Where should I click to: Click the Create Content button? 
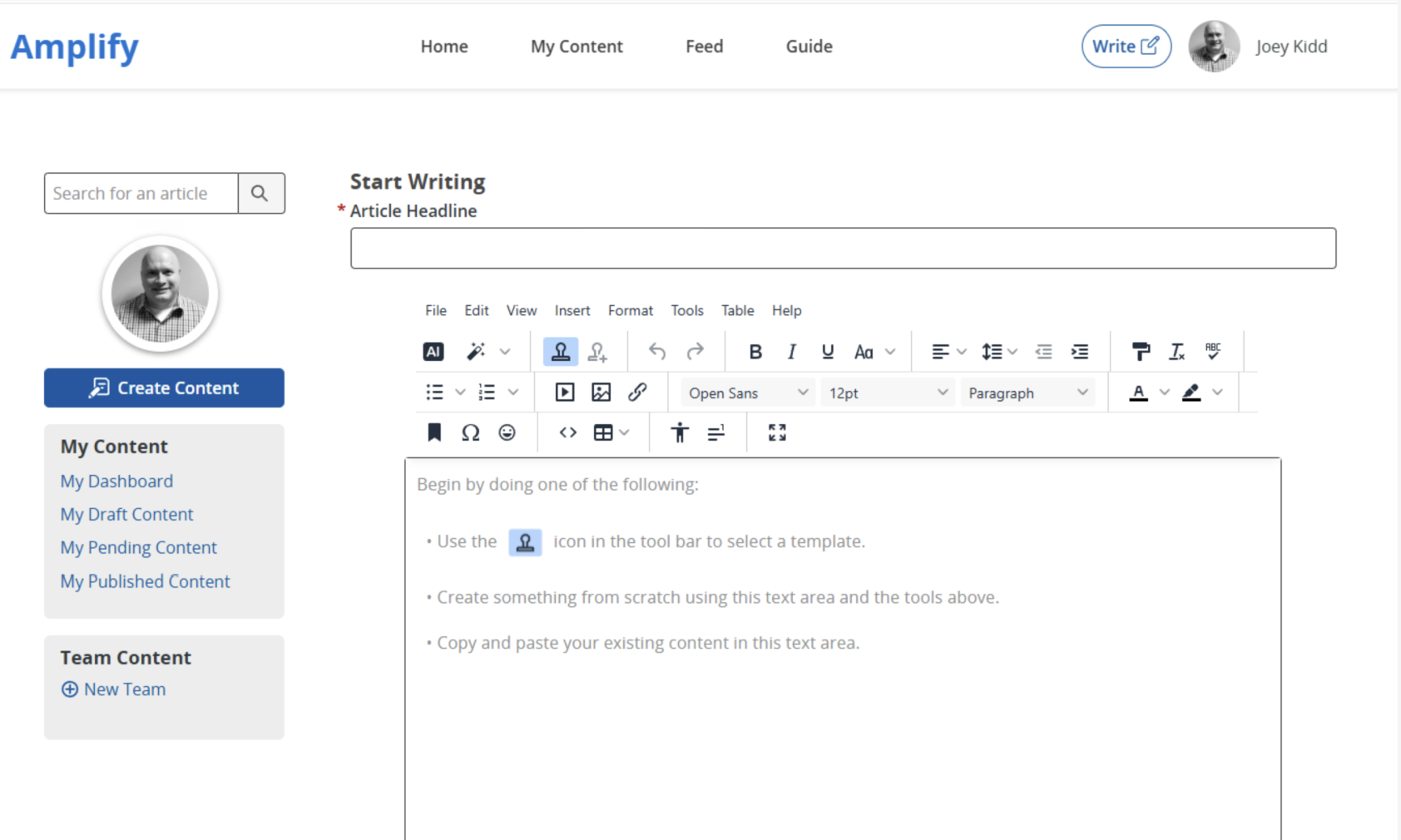pos(164,388)
